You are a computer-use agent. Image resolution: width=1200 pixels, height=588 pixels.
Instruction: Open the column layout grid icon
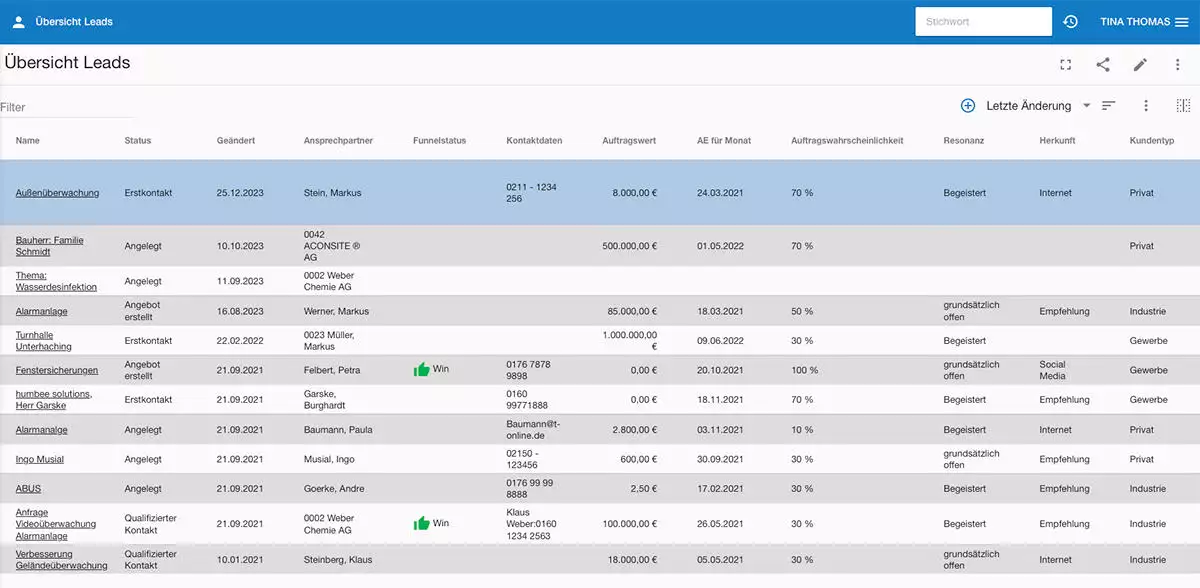point(1183,104)
